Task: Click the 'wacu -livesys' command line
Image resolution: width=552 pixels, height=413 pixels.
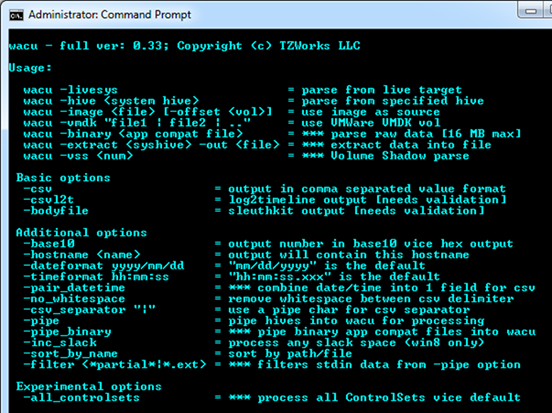Action: tap(71, 90)
